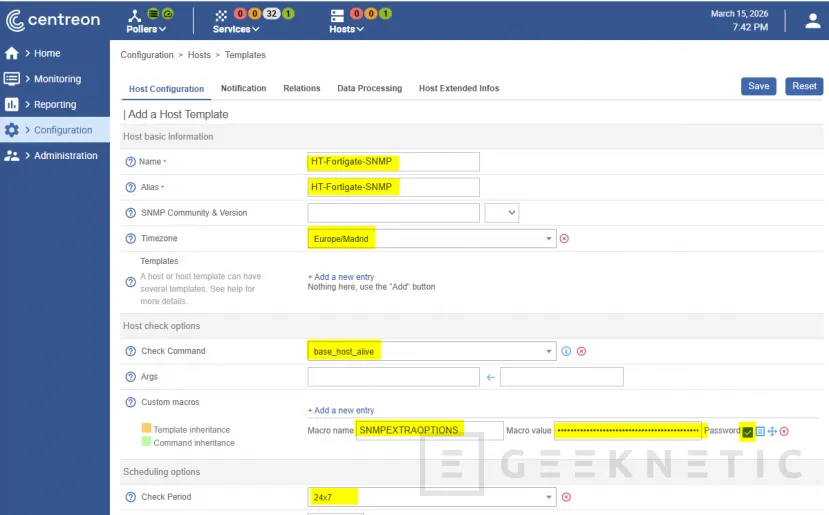
Task: Add a new entry under Templates
Action: [341, 277]
